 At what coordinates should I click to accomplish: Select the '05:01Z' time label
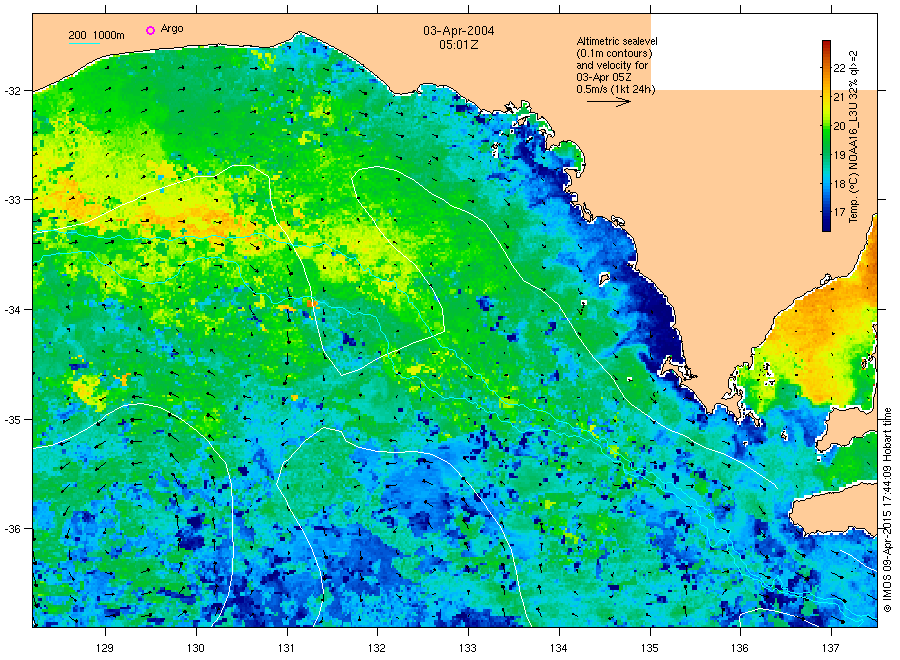(459, 44)
